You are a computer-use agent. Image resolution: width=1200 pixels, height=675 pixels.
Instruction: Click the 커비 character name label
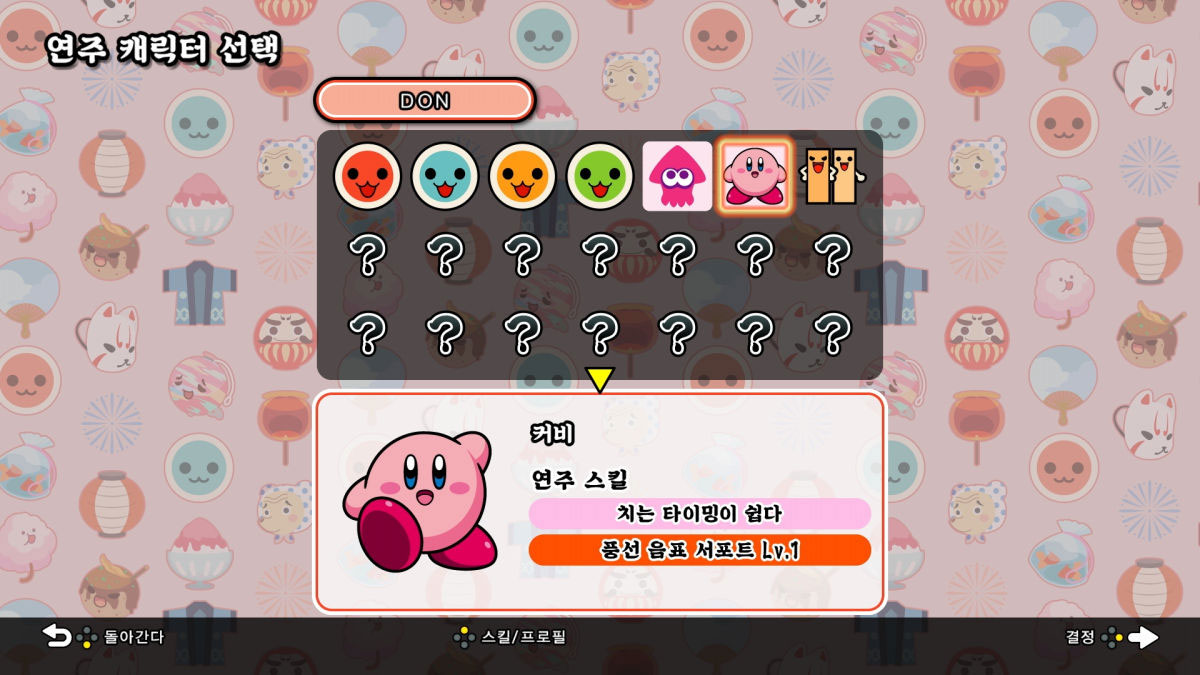pos(552,434)
